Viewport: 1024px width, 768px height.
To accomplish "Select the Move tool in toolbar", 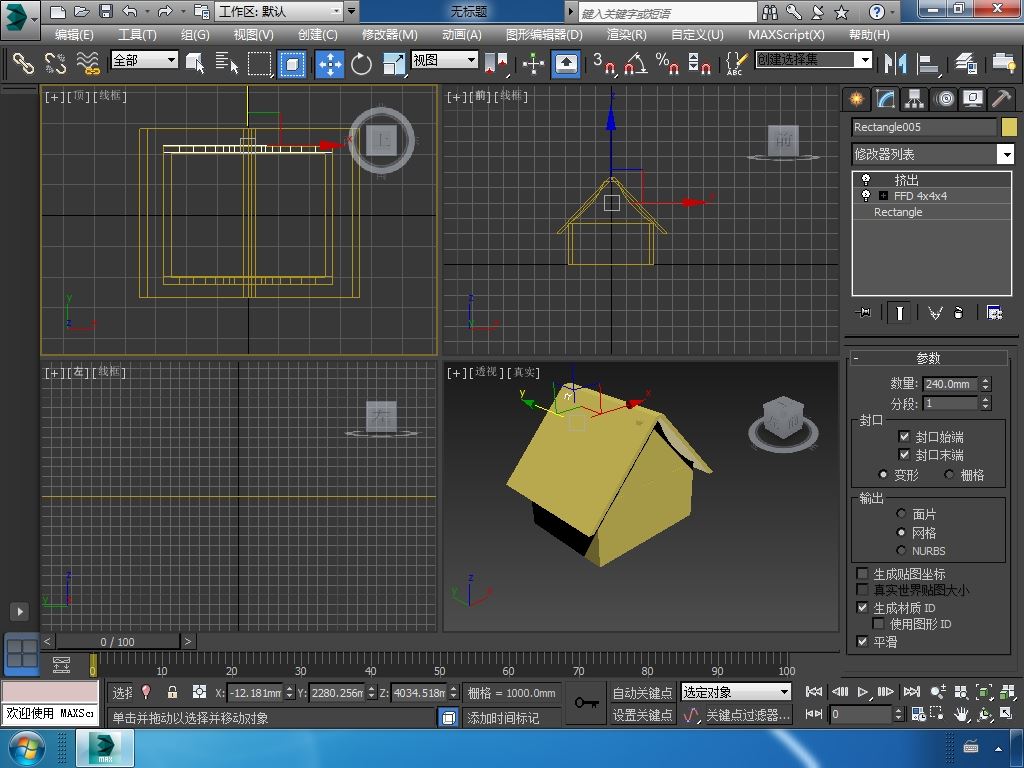I will (330, 64).
